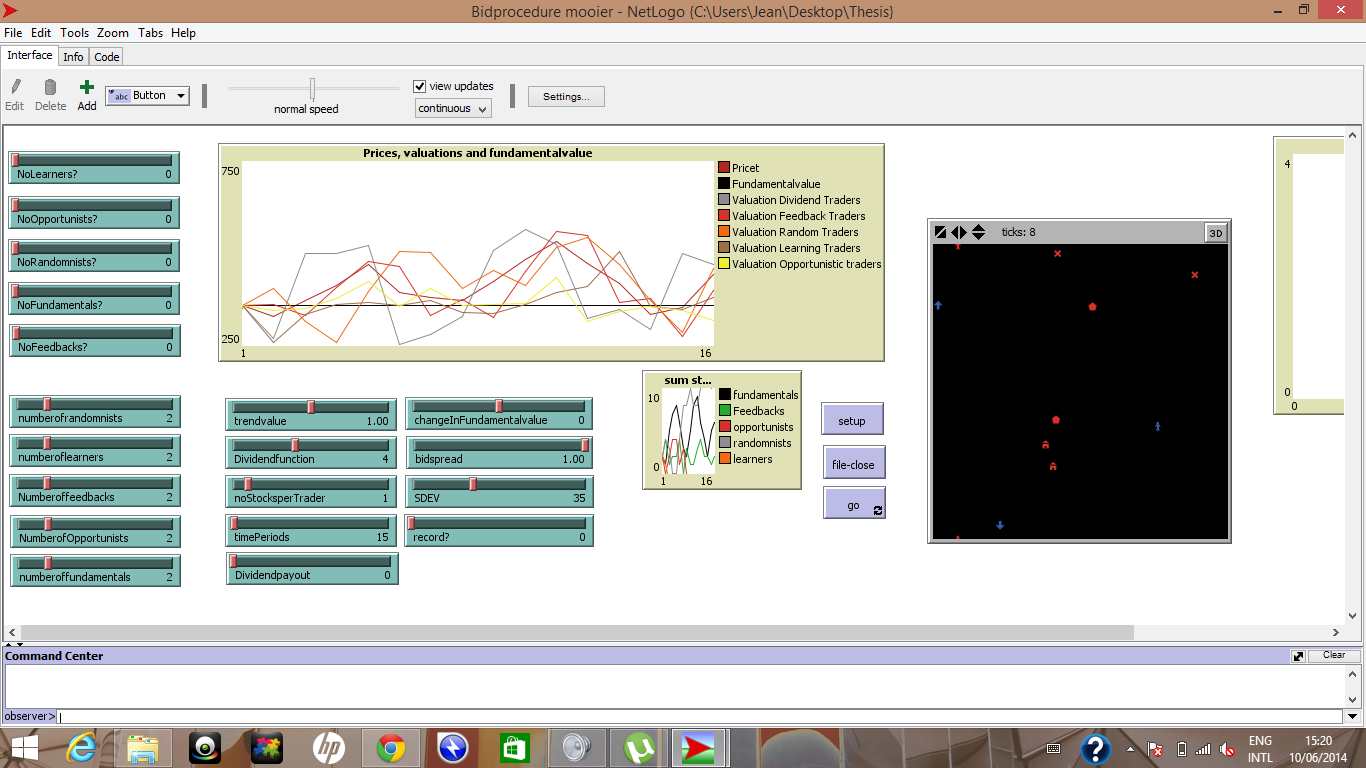This screenshot has width=1366, height=768.
Task: Open Google Chrome from the taskbar
Action: (x=390, y=748)
